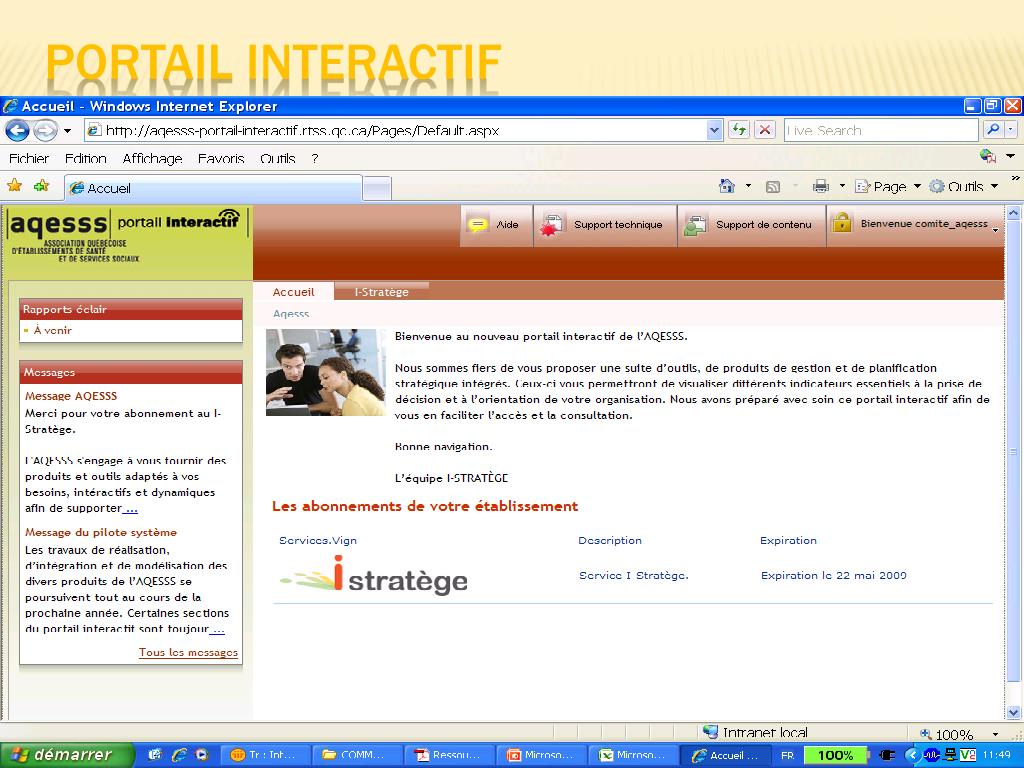The image size is (1024, 768).
Task: Click the Description column header
Action: (610, 541)
